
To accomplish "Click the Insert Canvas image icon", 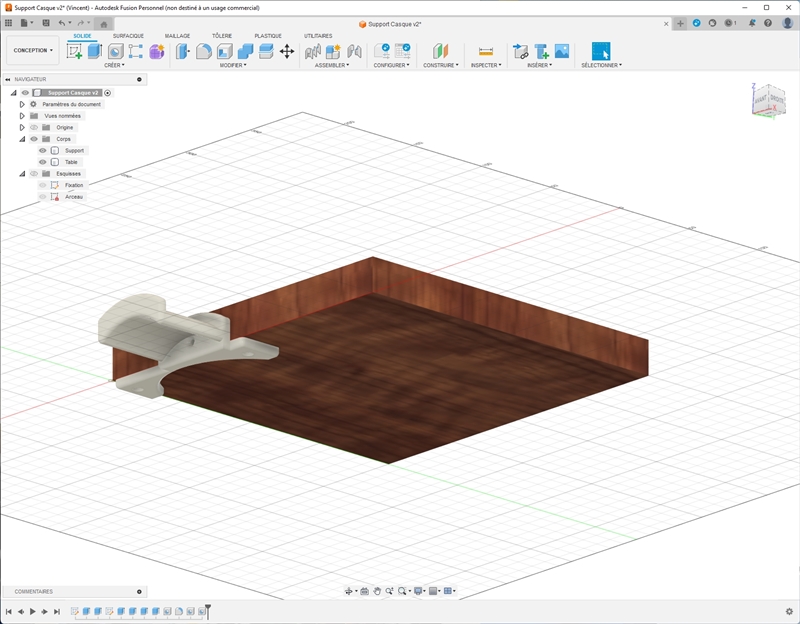I will (562, 51).
